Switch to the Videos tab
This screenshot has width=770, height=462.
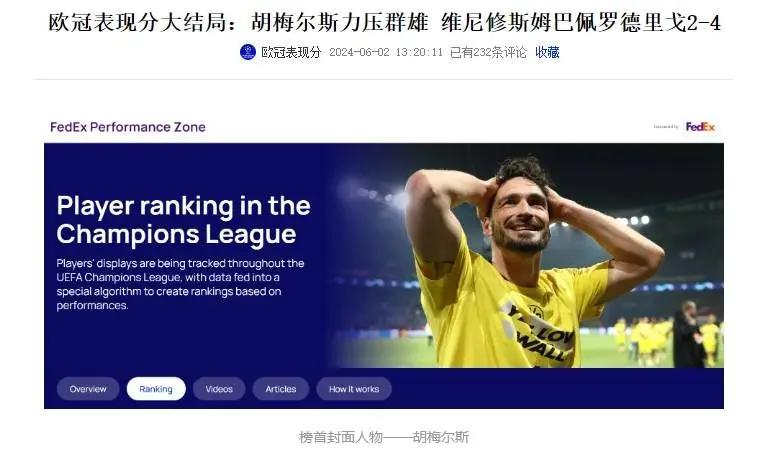[219, 389]
